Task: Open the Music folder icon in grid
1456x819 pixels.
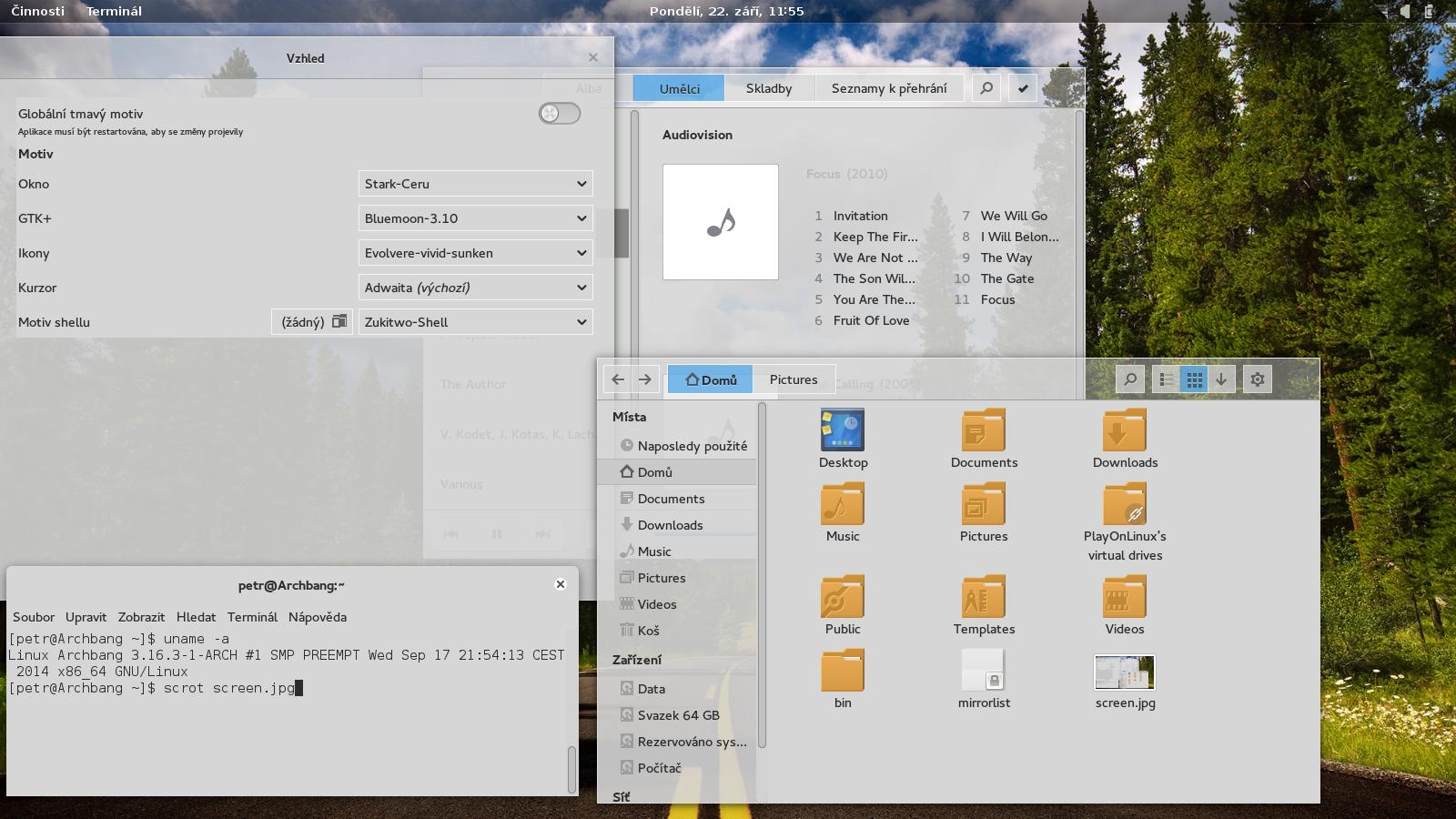Action: point(843,504)
